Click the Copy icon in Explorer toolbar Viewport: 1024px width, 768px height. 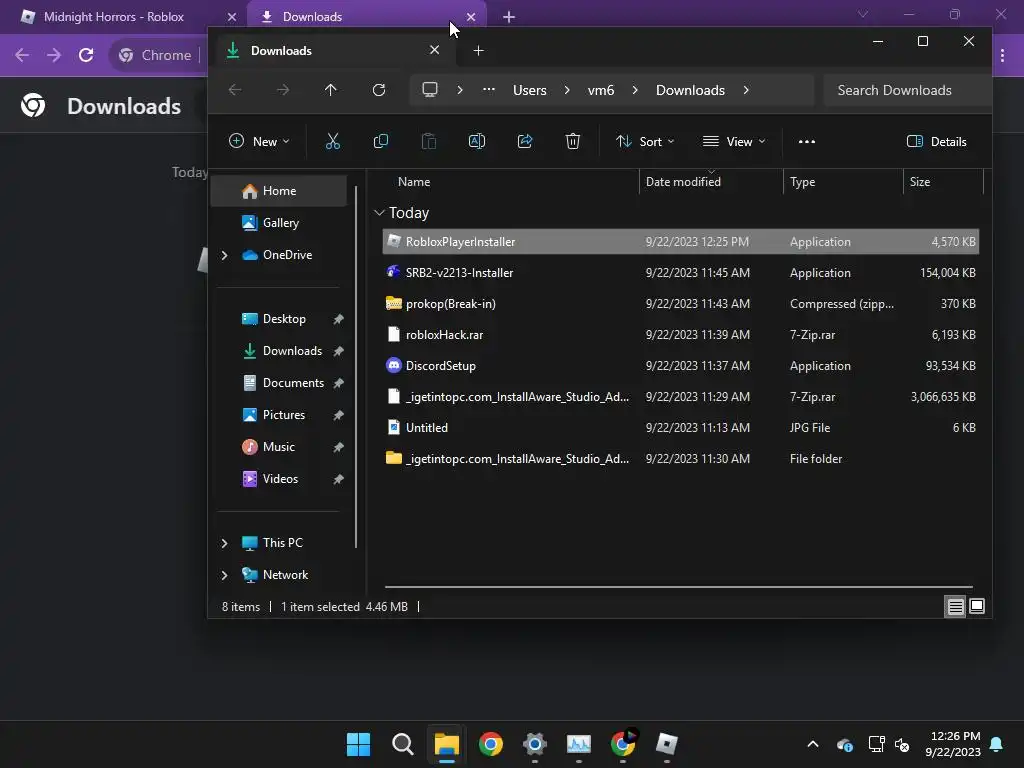point(381,141)
